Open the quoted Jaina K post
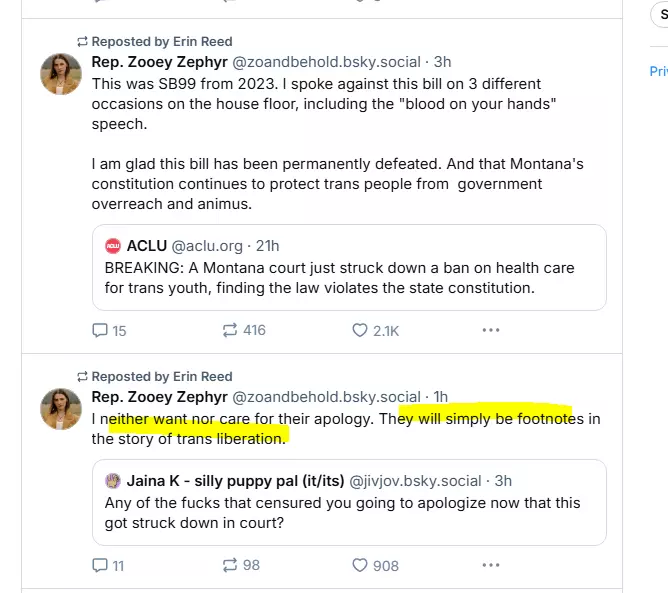The image size is (668, 593). point(348,512)
